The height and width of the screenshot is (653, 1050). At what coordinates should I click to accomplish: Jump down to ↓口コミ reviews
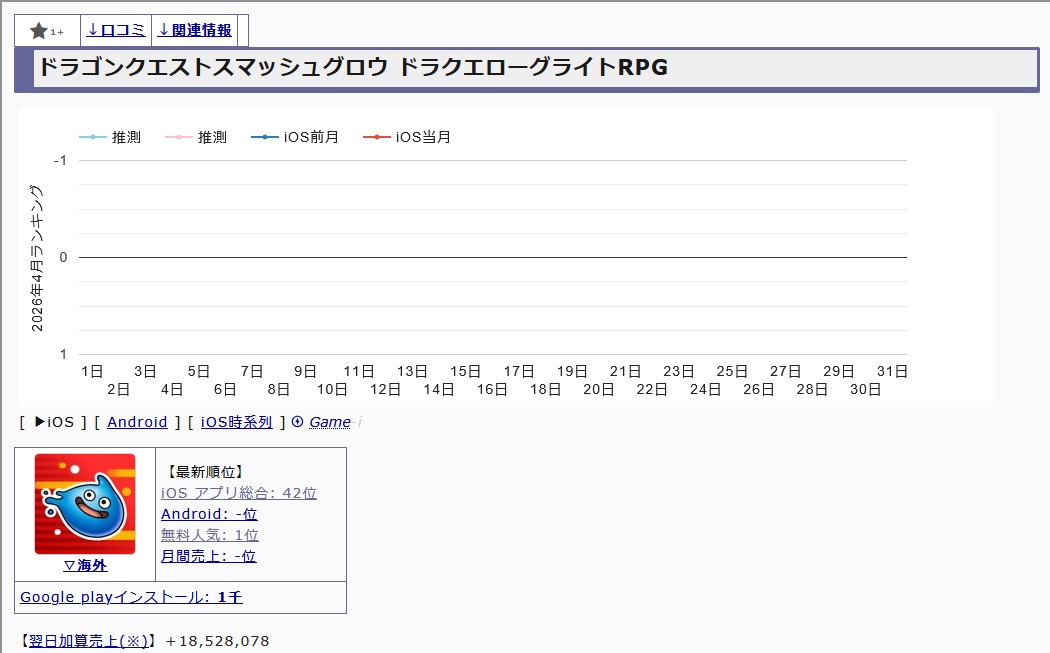(116, 31)
